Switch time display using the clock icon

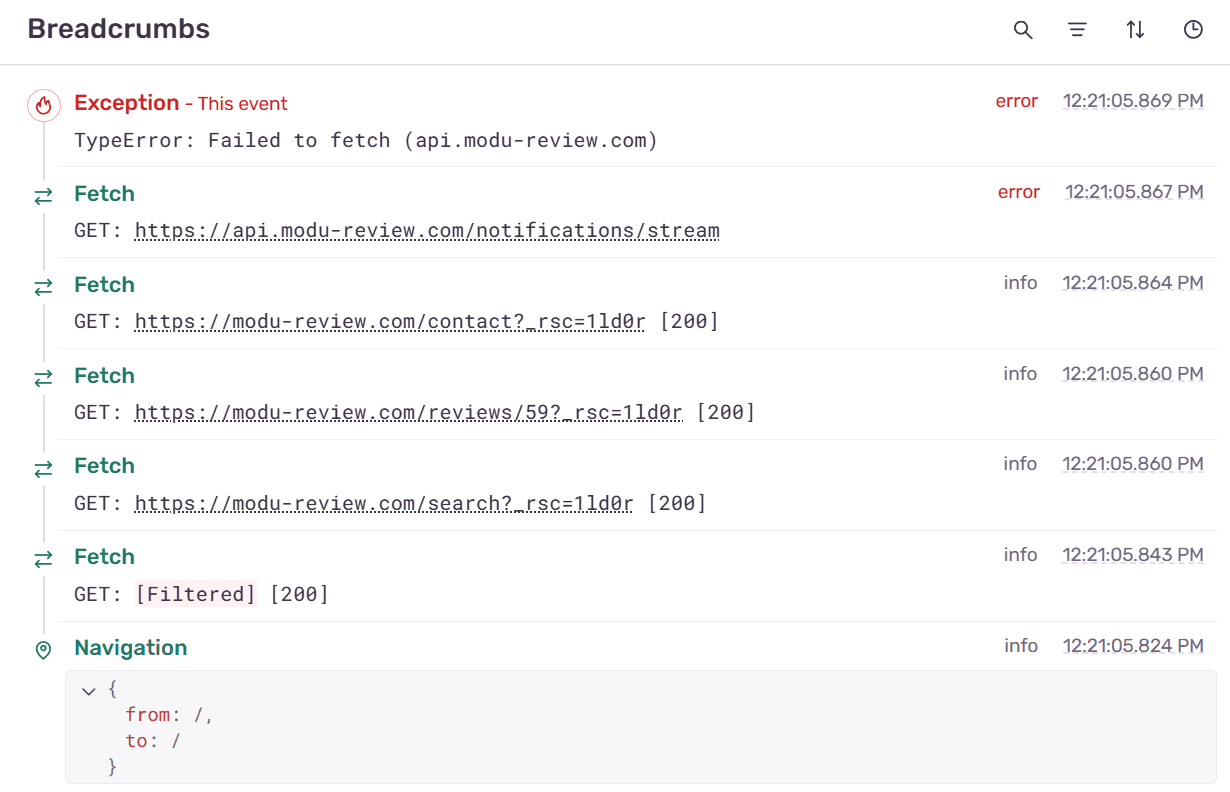[x=1193, y=30]
